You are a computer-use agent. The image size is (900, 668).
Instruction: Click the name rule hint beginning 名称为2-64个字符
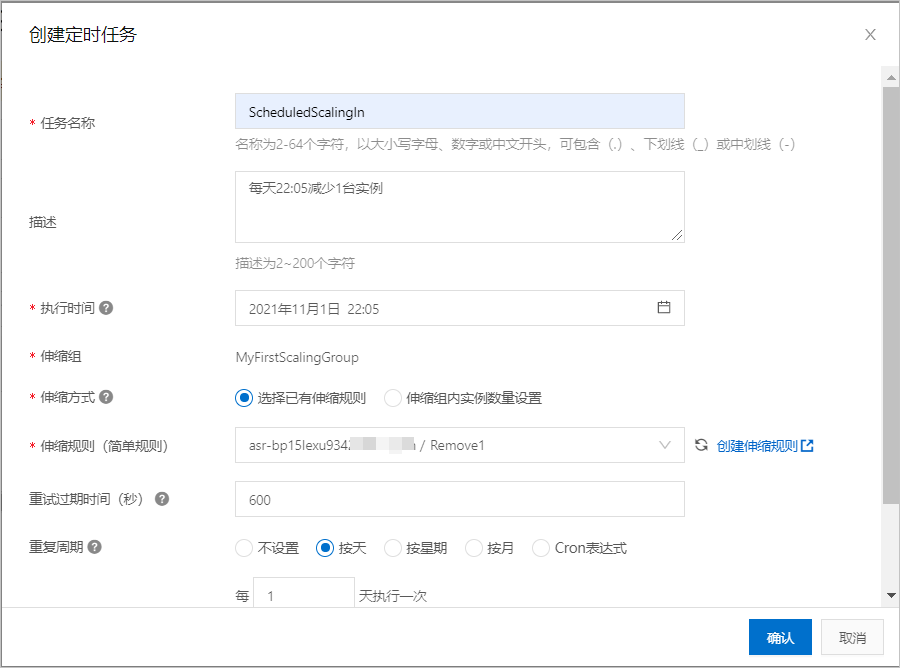click(x=515, y=144)
